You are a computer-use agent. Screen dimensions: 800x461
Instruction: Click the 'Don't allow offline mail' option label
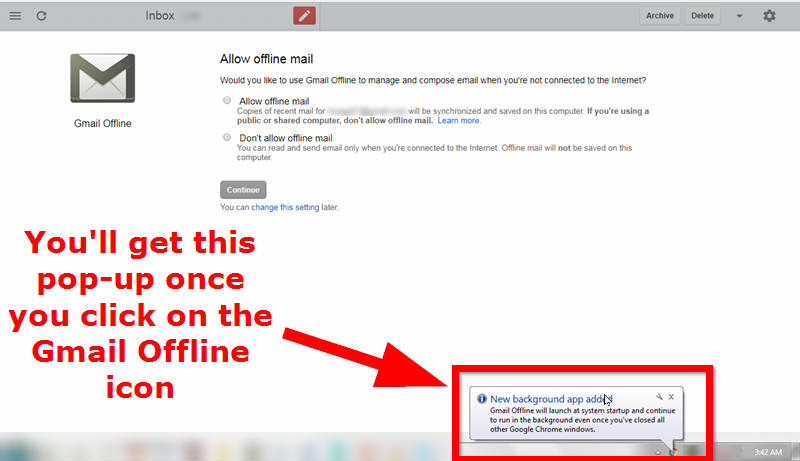tap(286, 138)
